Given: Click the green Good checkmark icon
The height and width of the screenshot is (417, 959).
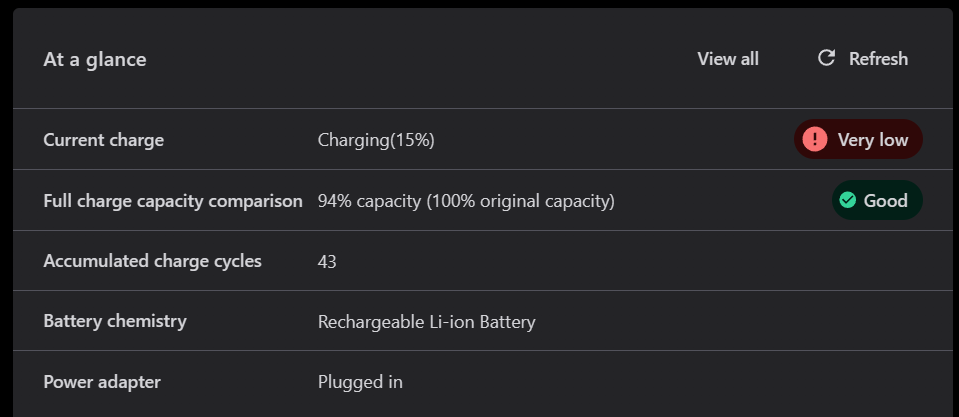Looking at the screenshot, I should click(x=848, y=200).
